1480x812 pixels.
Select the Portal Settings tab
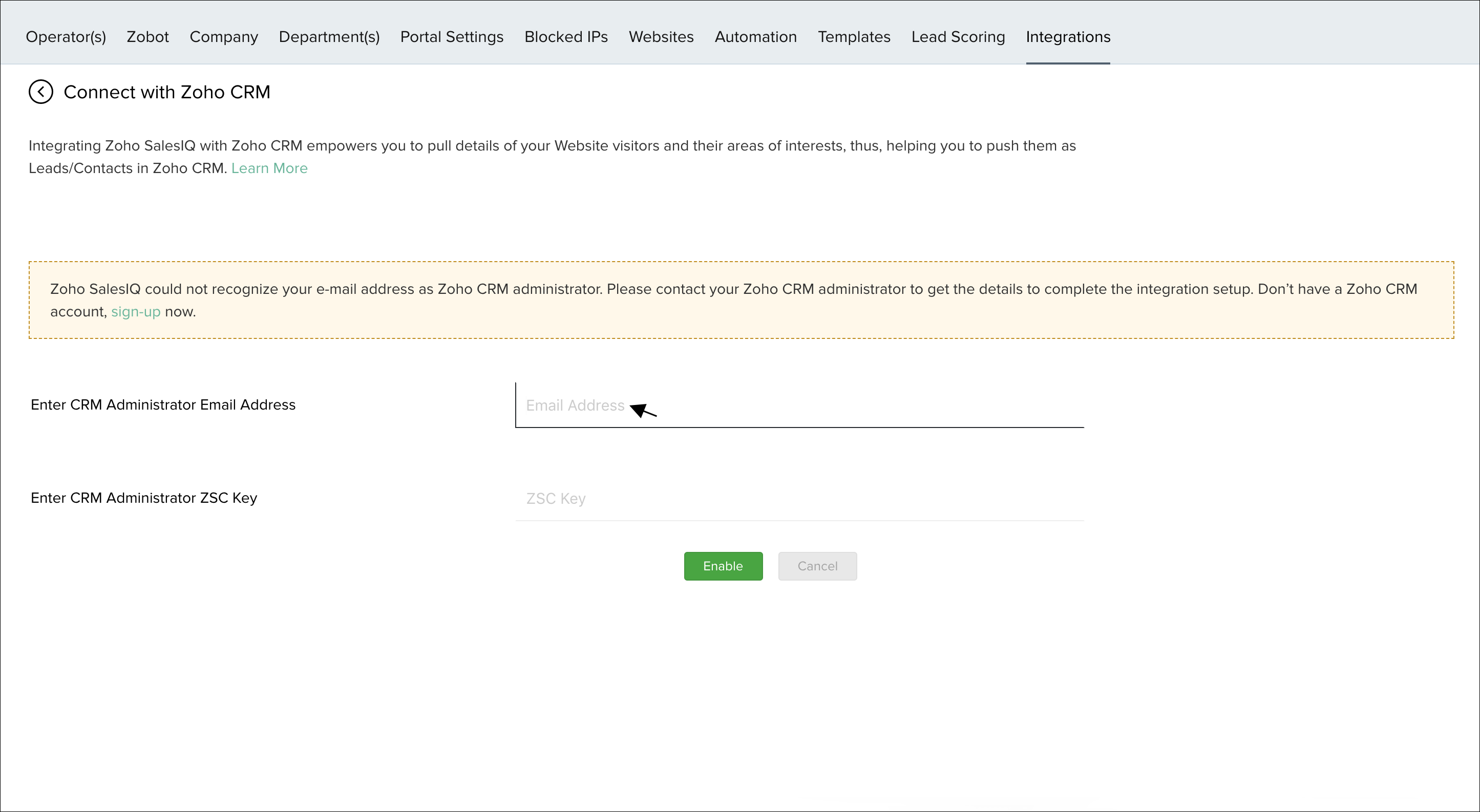click(452, 37)
